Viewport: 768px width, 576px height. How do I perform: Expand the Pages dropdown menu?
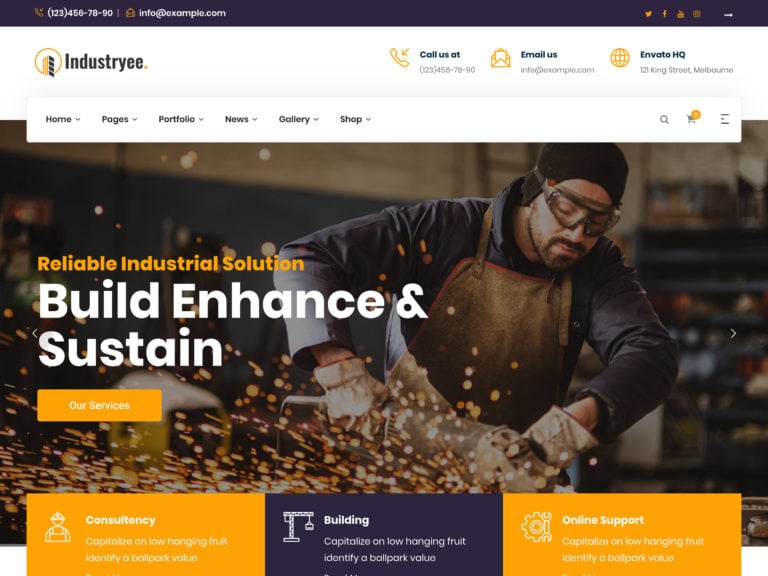119,119
